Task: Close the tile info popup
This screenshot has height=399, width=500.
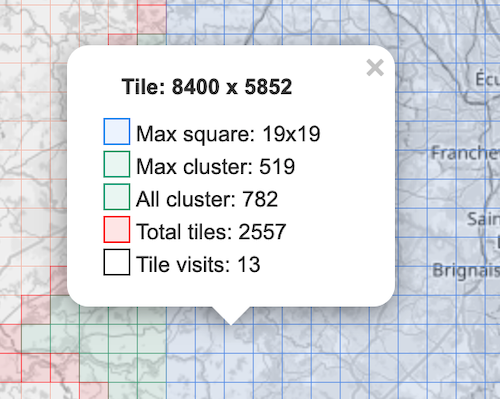Action: (375, 68)
